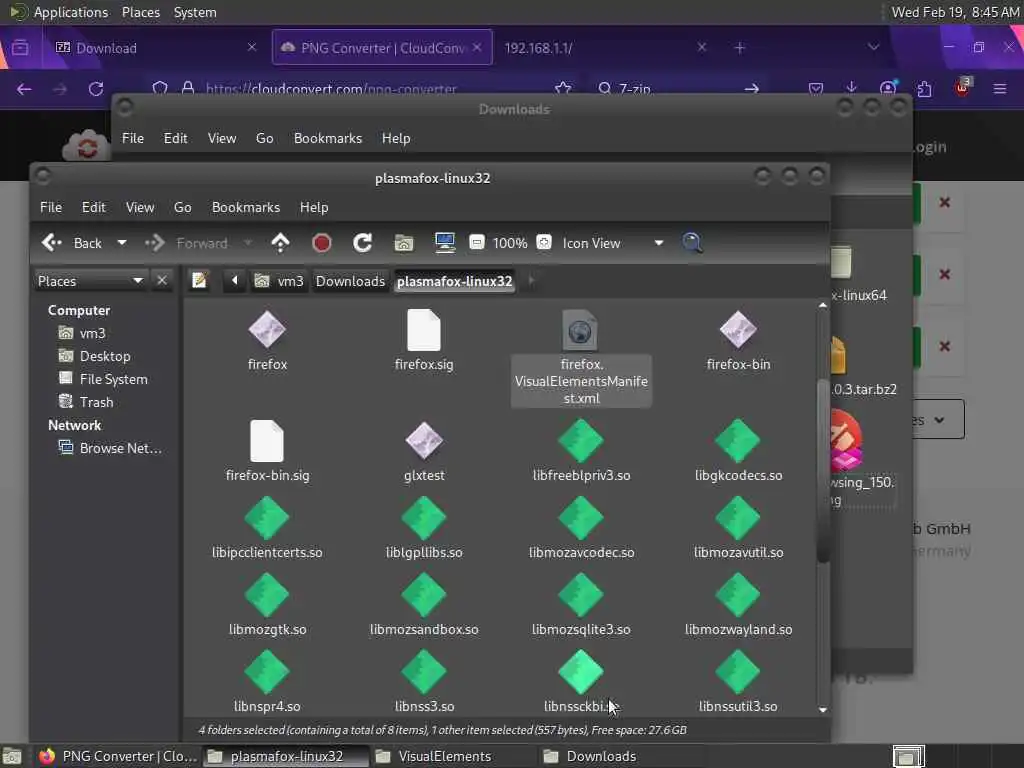Select libmozsqlite3.so library
The height and width of the screenshot is (768, 1024).
(581, 595)
